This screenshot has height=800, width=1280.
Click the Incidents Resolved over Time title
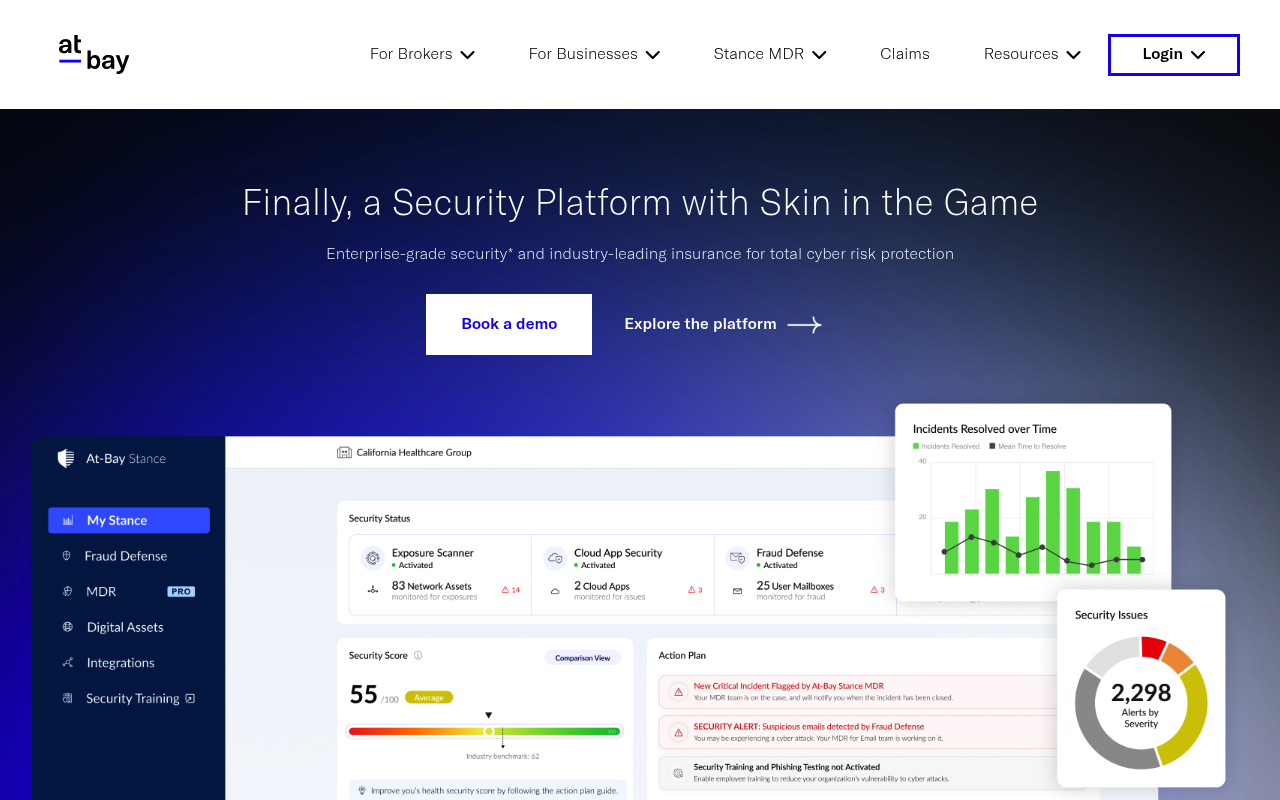pyautogui.click(x=985, y=429)
